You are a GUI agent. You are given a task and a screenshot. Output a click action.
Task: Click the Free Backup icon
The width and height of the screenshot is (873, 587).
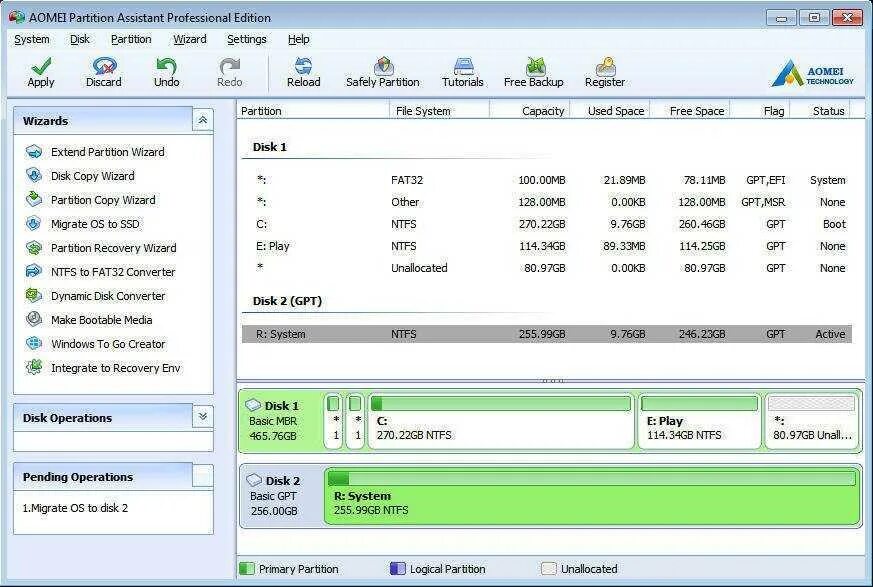(534, 66)
